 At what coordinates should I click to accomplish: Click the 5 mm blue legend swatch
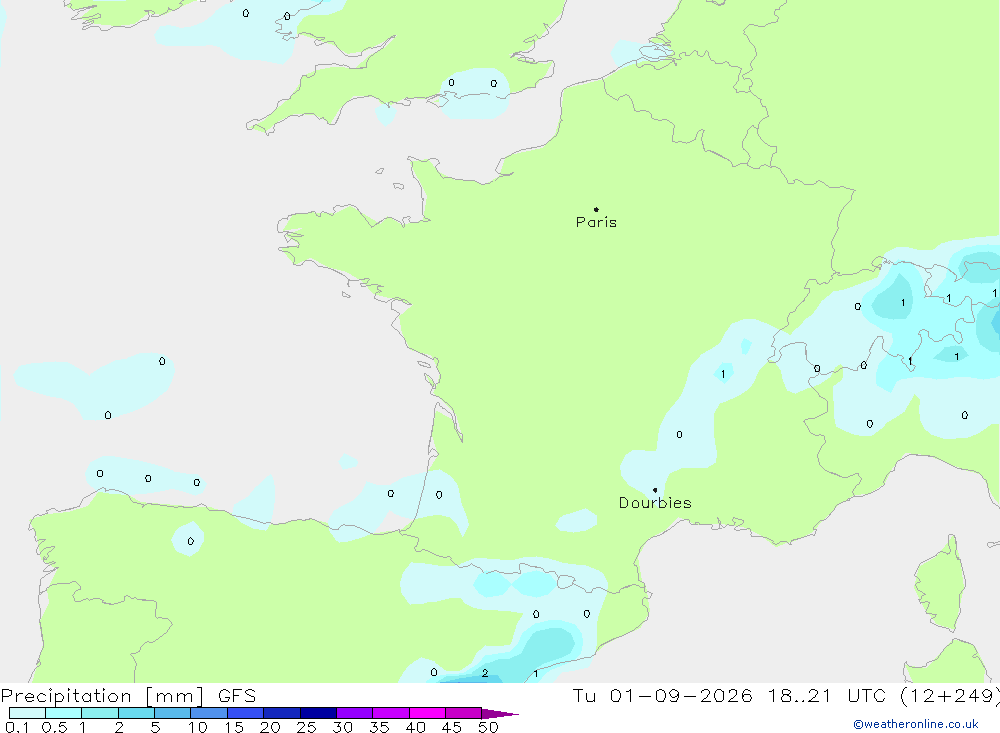172,713
